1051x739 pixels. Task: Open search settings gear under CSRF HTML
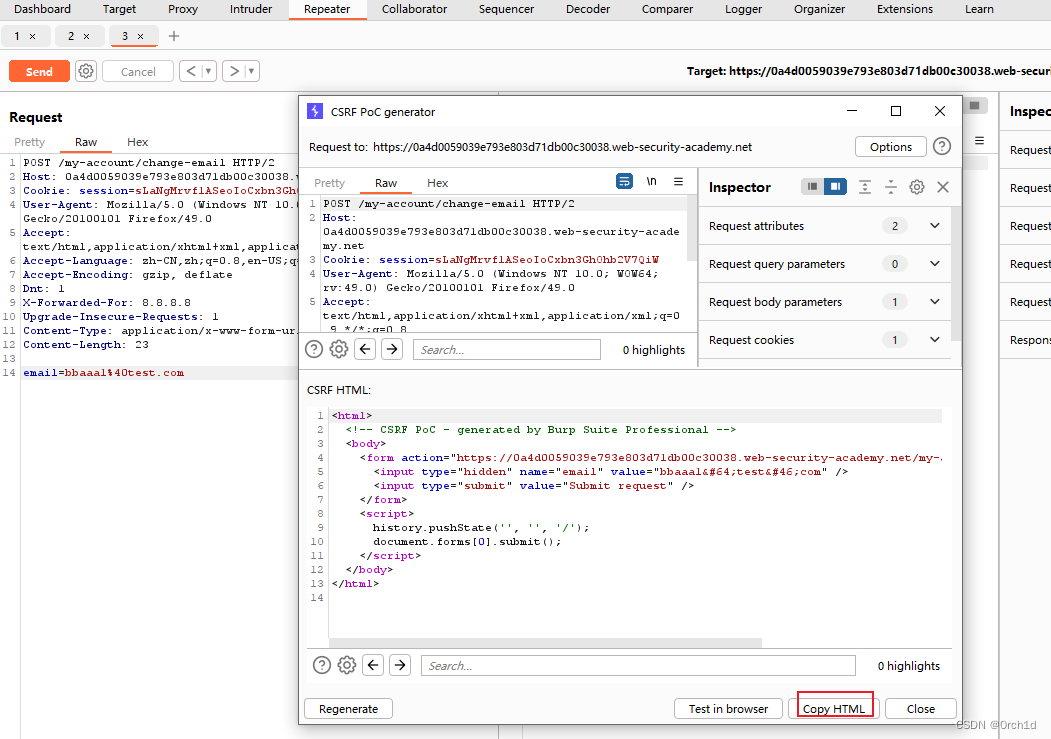point(347,665)
